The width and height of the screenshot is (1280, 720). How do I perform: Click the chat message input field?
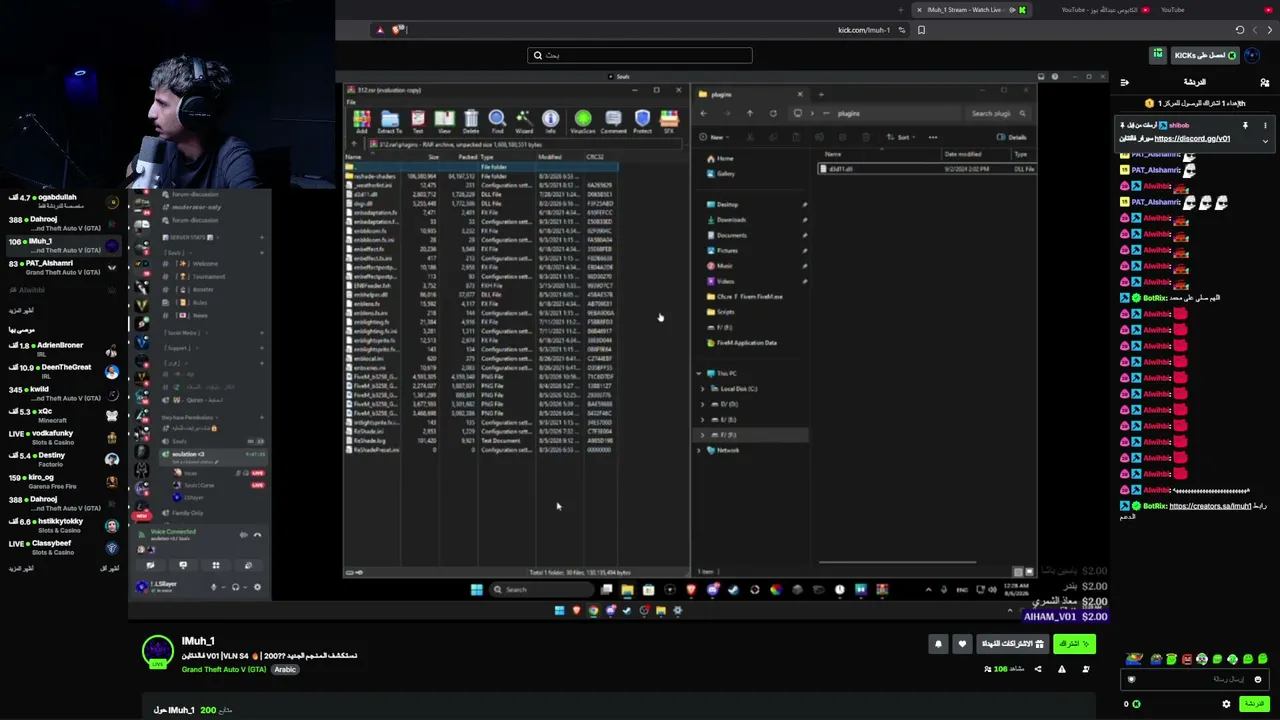click(x=1193, y=679)
